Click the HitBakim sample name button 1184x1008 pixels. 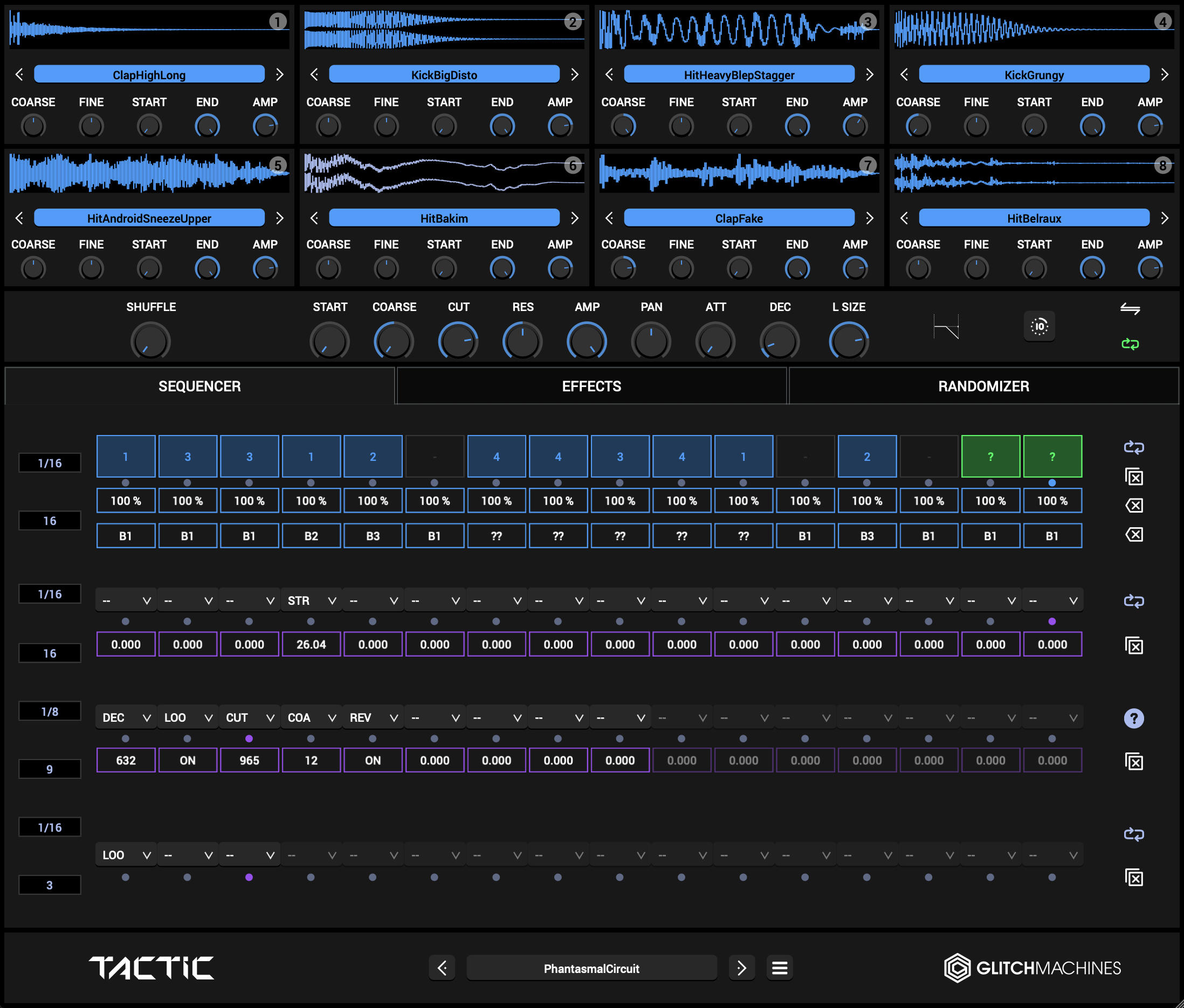(x=444, y=218)
